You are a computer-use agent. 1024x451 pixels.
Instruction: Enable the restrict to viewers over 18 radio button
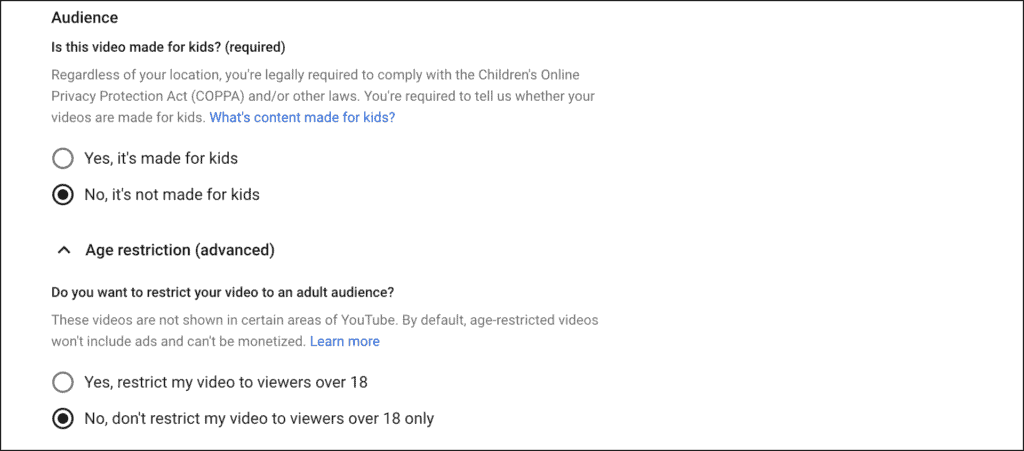coord(63,382)
